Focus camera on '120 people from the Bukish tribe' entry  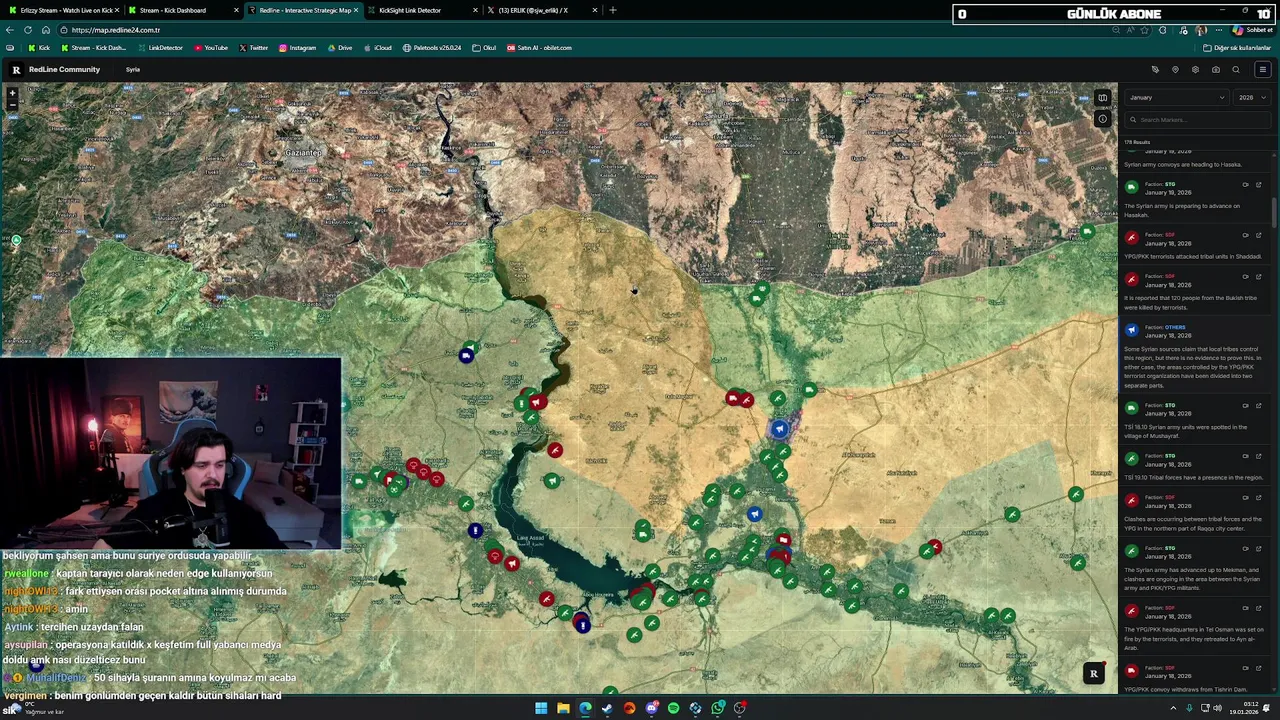pyautogui.click(x=1245, y=277)
